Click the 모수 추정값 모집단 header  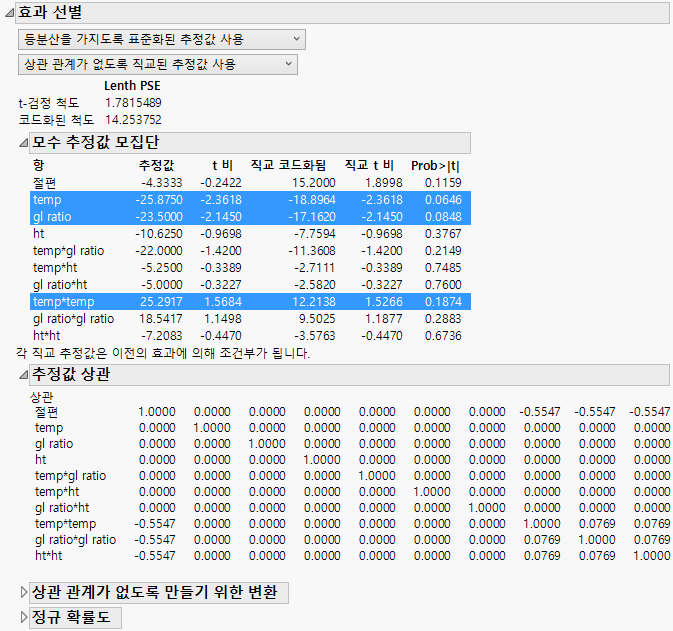click(x=250, y=143)
